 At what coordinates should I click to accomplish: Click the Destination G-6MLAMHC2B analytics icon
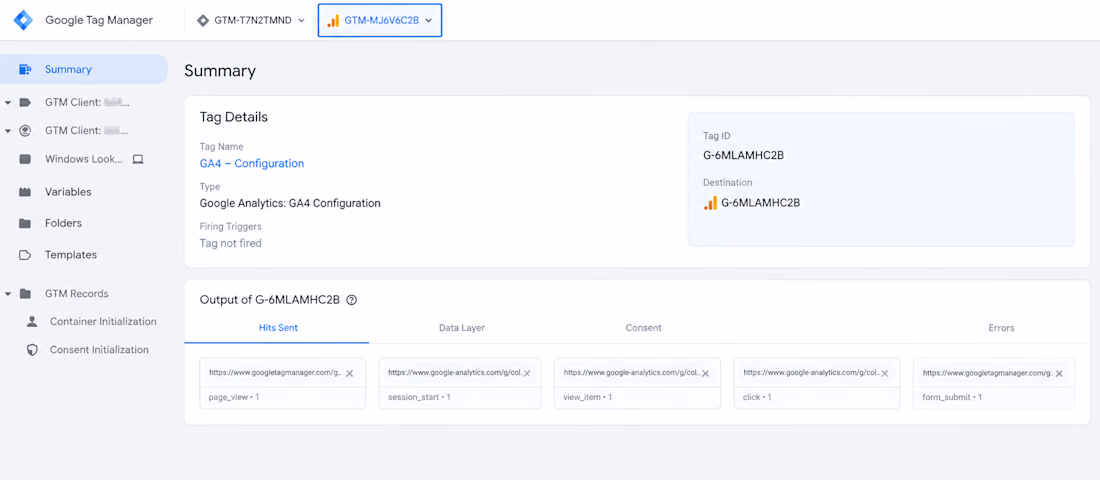tap(710, 203)
